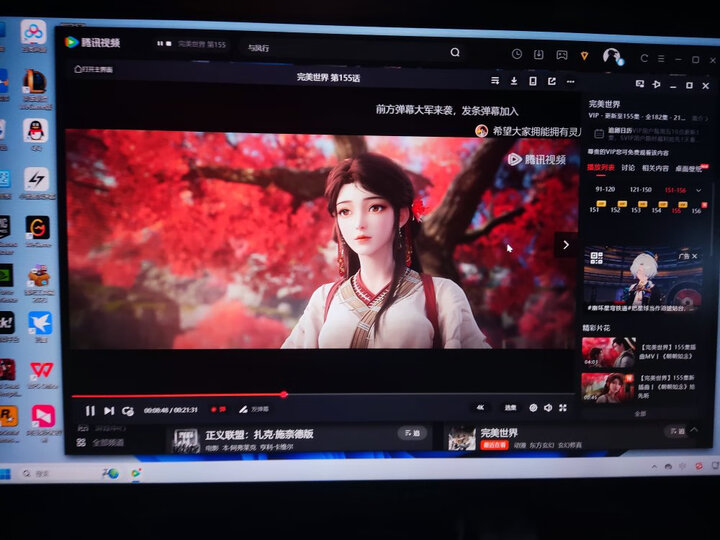Open the more options ellipsis above the video
The image size is (720, 540).
pyautogui.click(x=571, y=80)
